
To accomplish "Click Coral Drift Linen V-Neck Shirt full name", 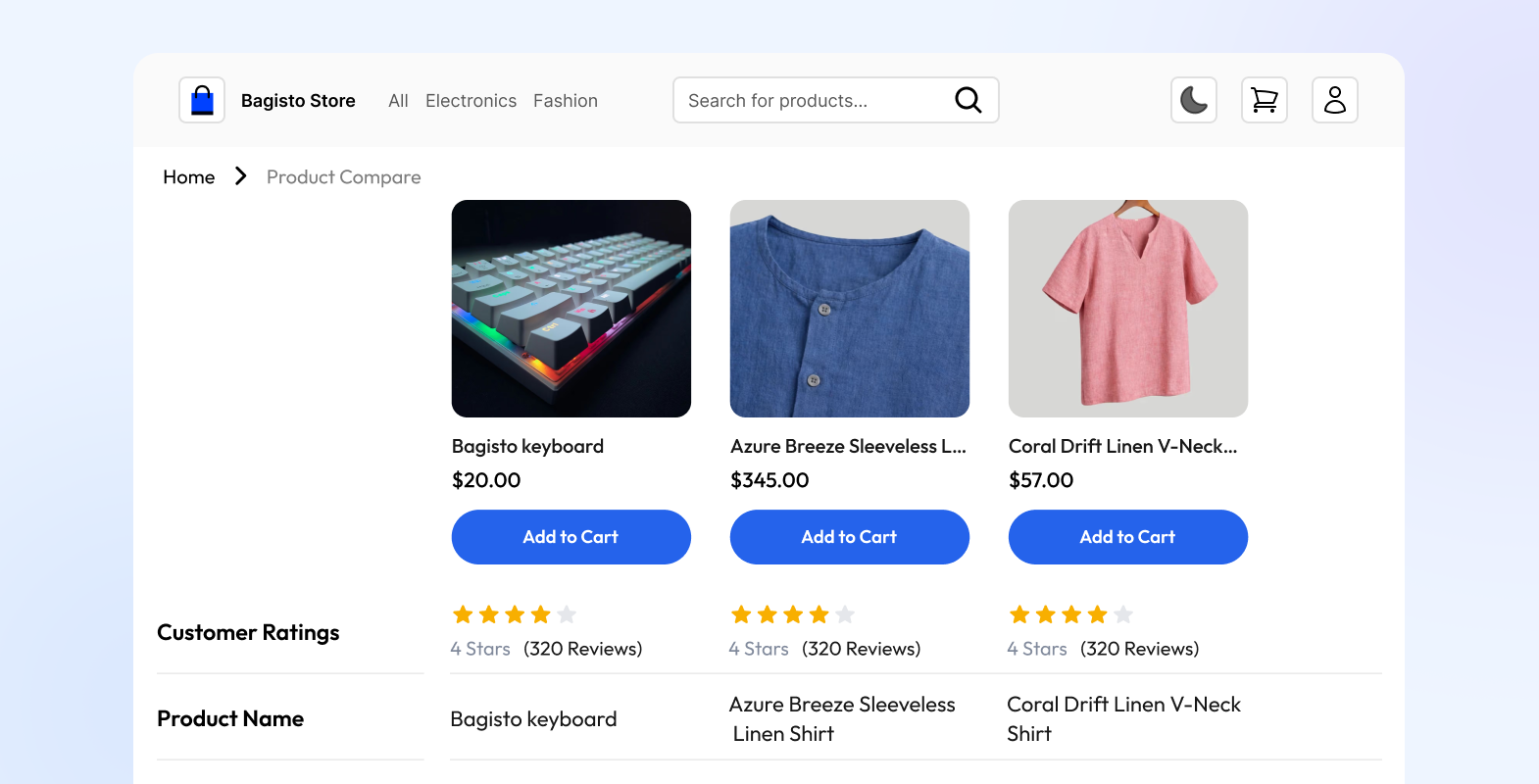I will pos(1124,719).
